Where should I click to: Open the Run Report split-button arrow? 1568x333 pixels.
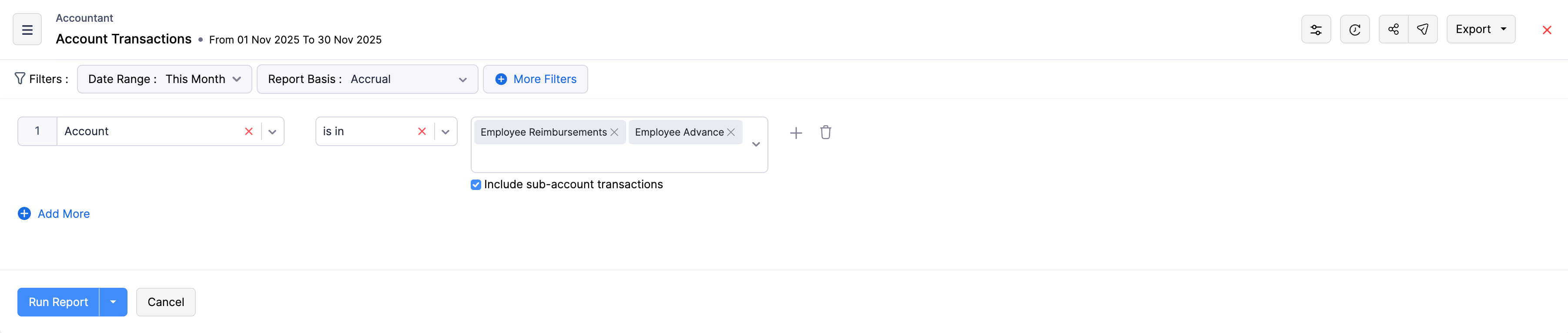click(113, 302)
